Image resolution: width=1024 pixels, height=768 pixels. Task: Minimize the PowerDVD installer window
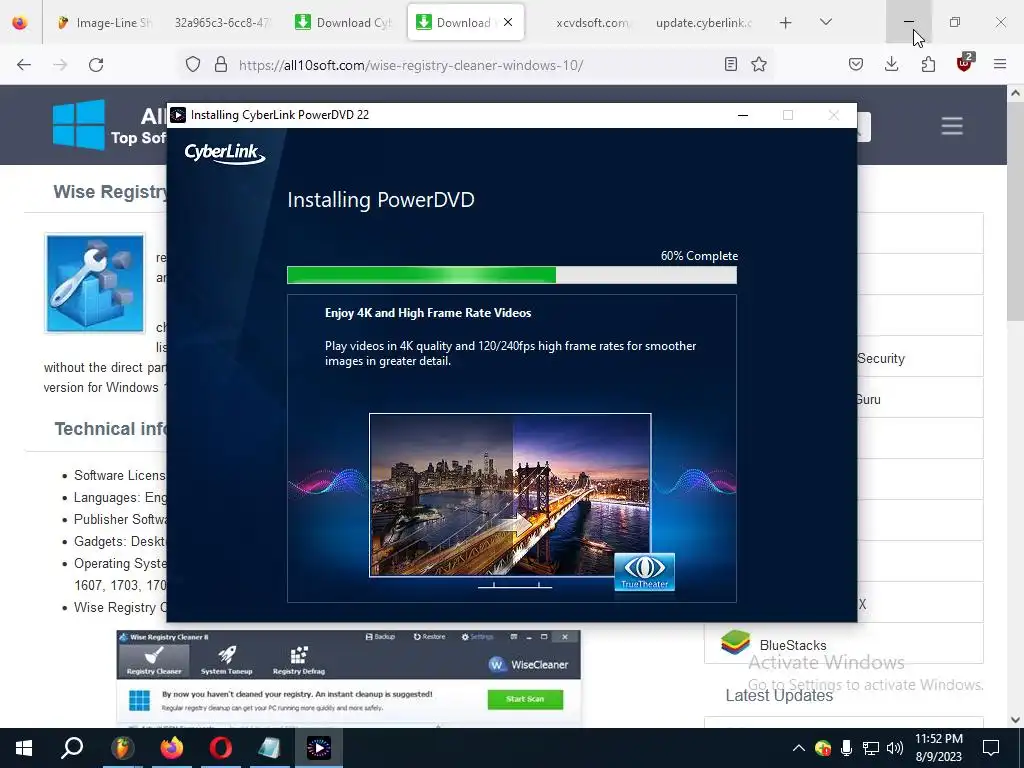[743, 115]
